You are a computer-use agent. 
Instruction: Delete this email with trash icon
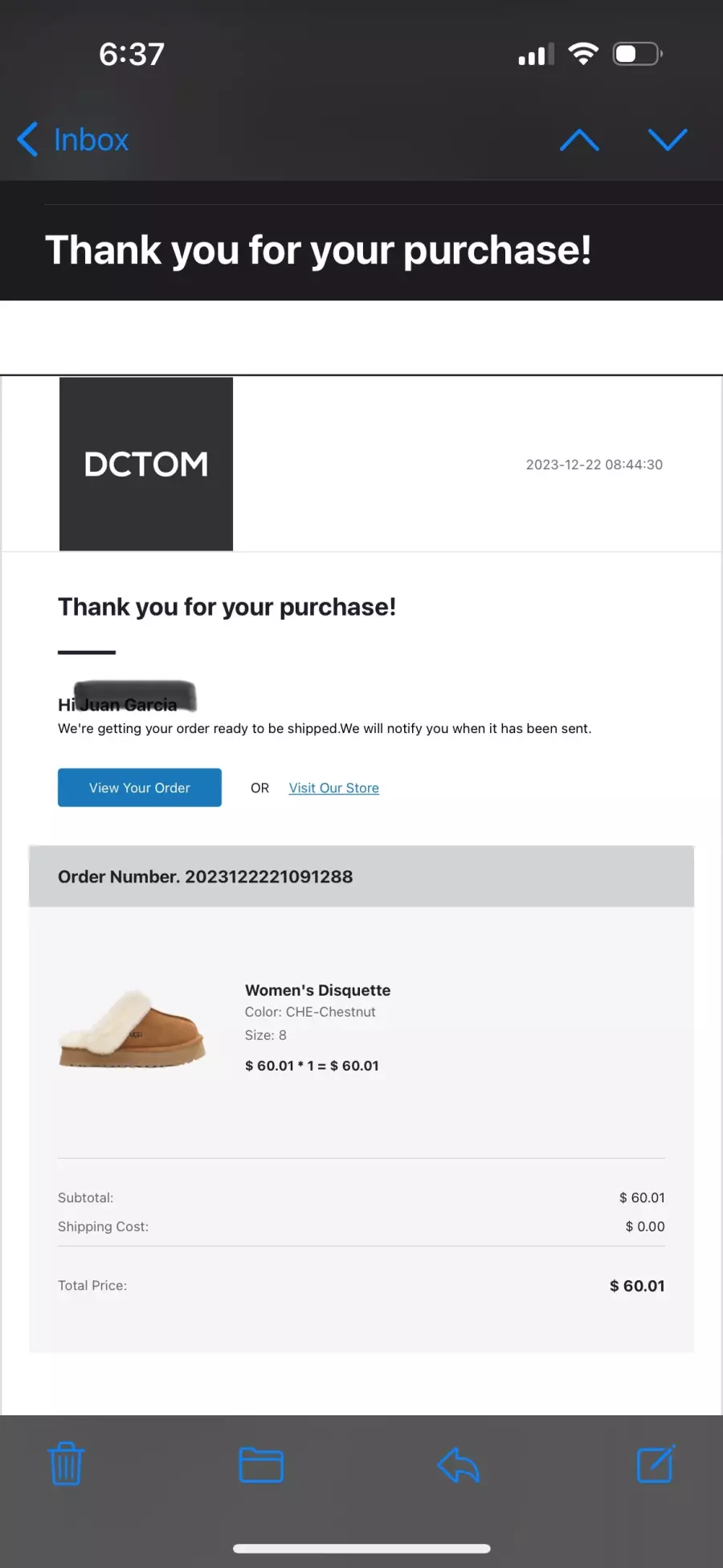pos(66,1464)
